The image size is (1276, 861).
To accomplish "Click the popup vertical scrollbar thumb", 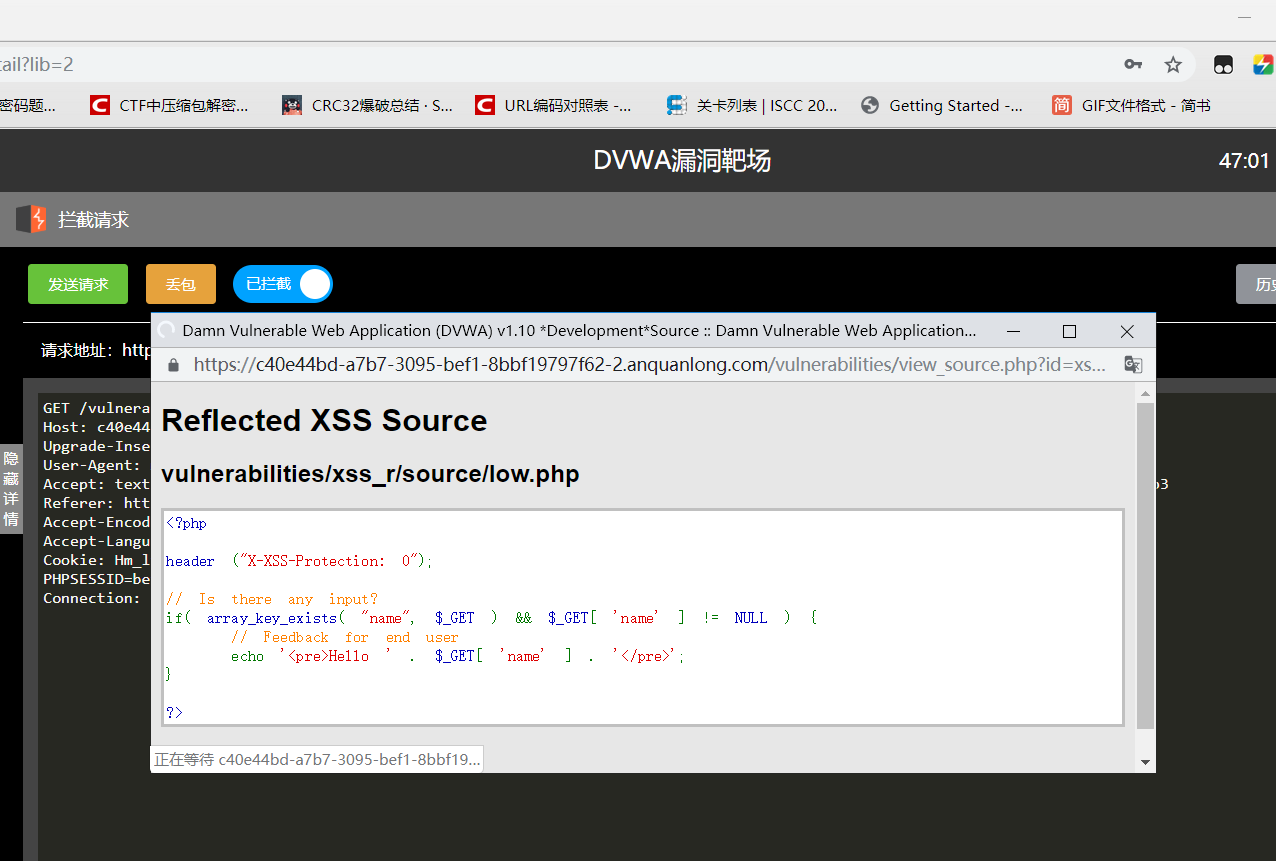I will pyautogui.click(x=1145, y=566).
